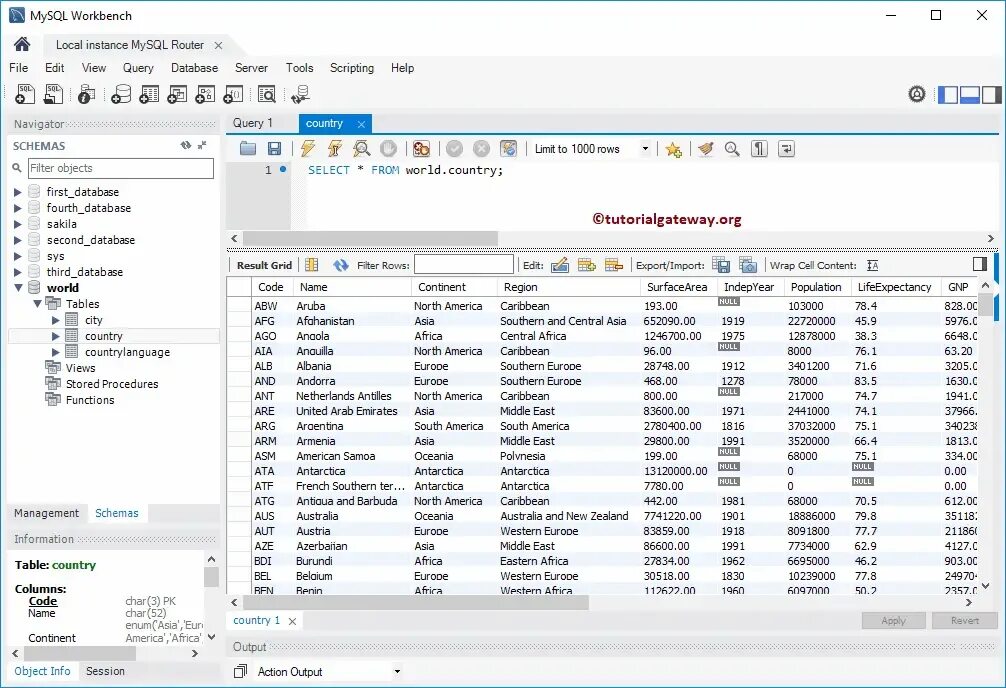Screen dimensions: 1006x688
Task: Open the Database menu
Action: point(194,67)
